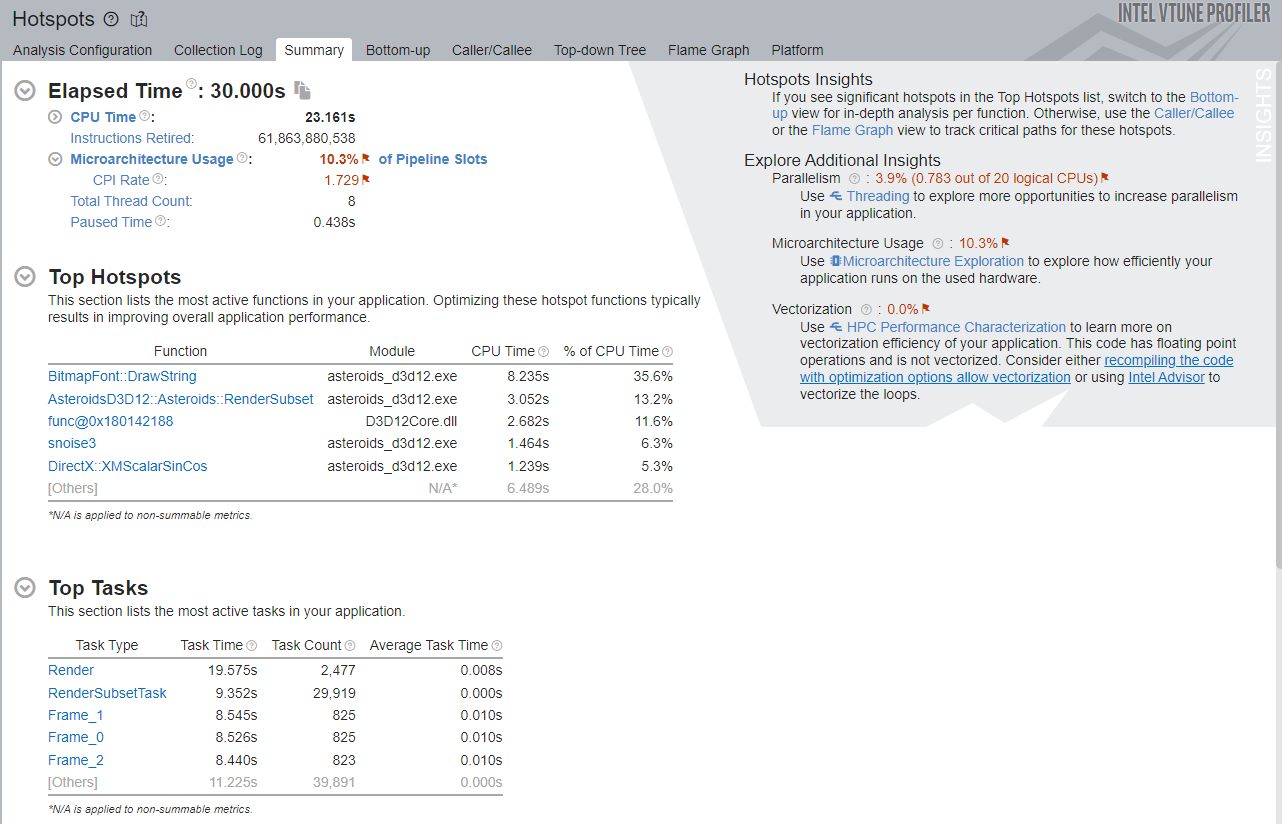Click the recompiling the code with optimization options link
Screen dimensions: 1282x824
click(x=1017, y=368)
